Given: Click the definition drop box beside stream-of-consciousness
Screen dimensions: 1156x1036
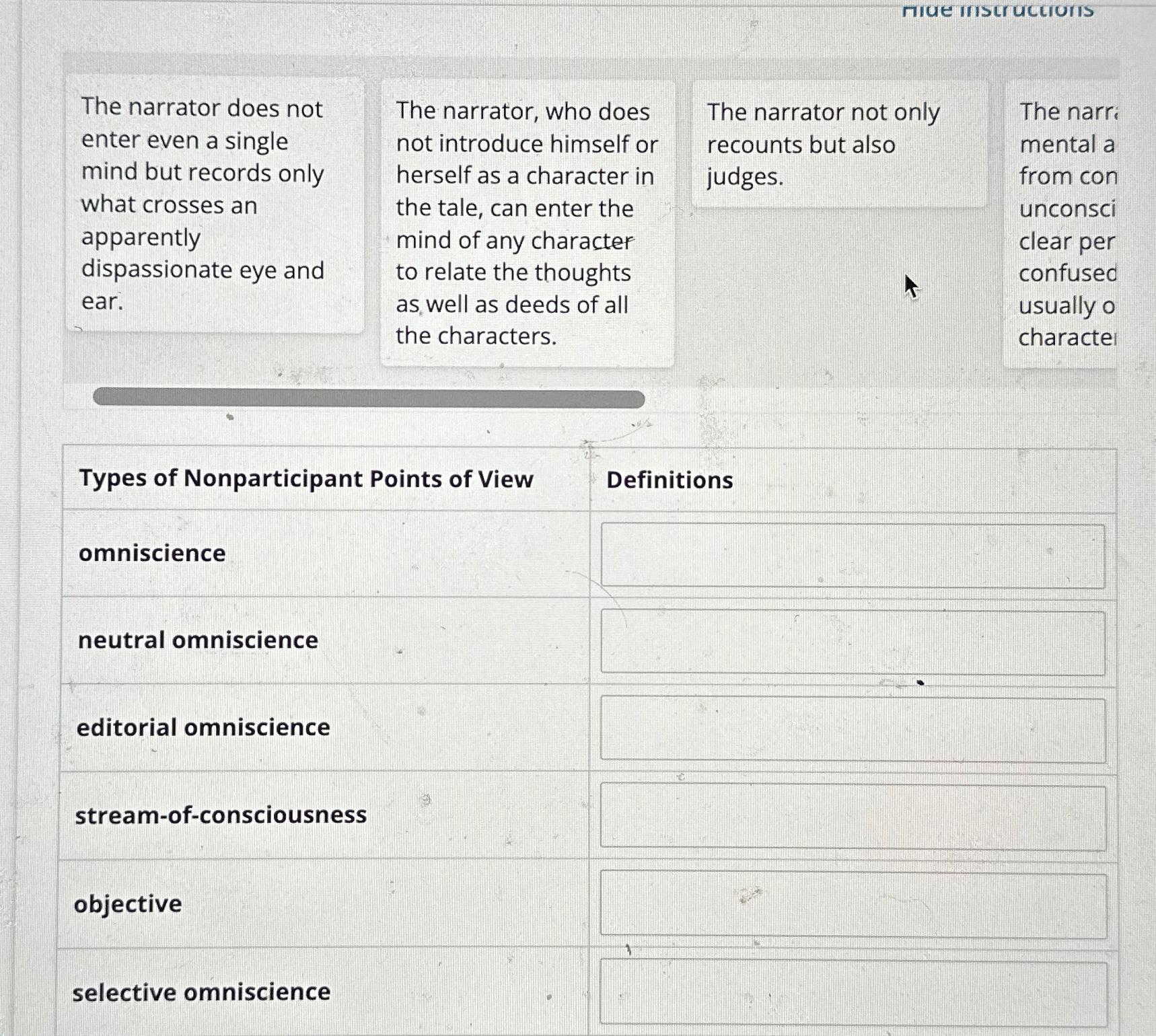Looking at the screenshot, I should pyautogui.click(x=855, y=815).
